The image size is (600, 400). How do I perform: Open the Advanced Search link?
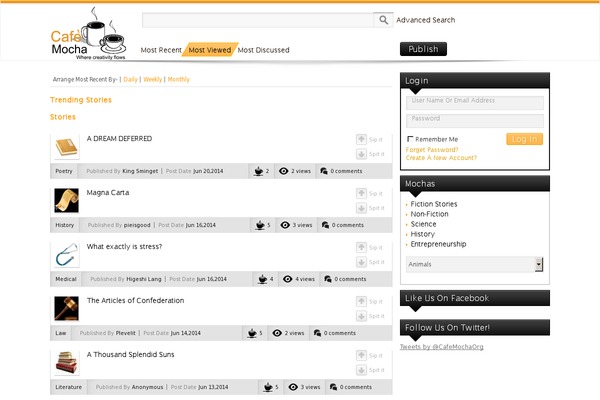point(425,20)
